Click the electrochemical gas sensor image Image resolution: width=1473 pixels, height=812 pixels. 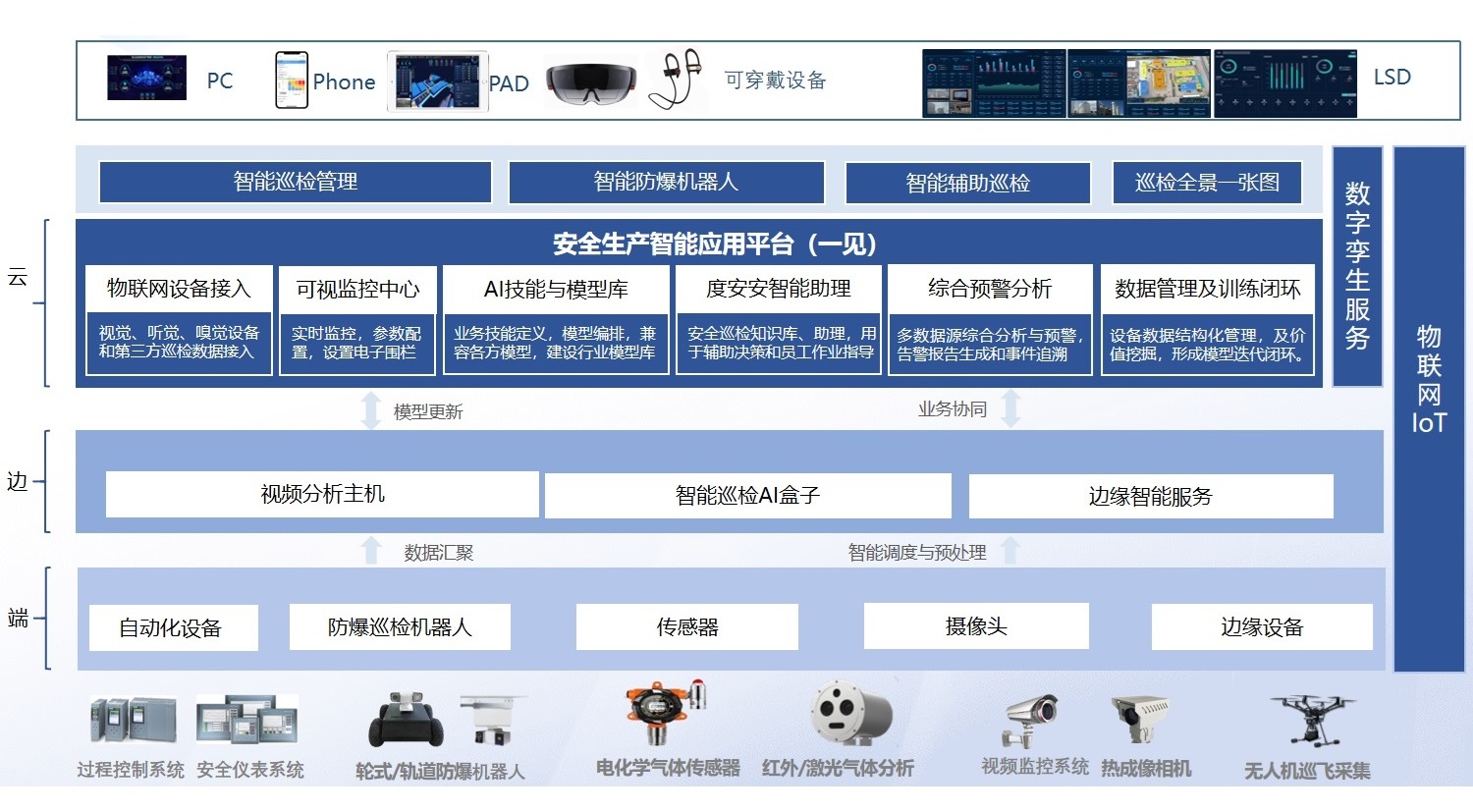pyautogui.click(x=666, y=713)
